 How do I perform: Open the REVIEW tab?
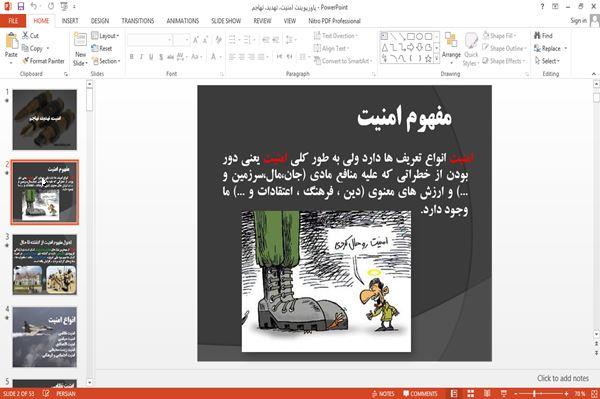coord(262,21)
